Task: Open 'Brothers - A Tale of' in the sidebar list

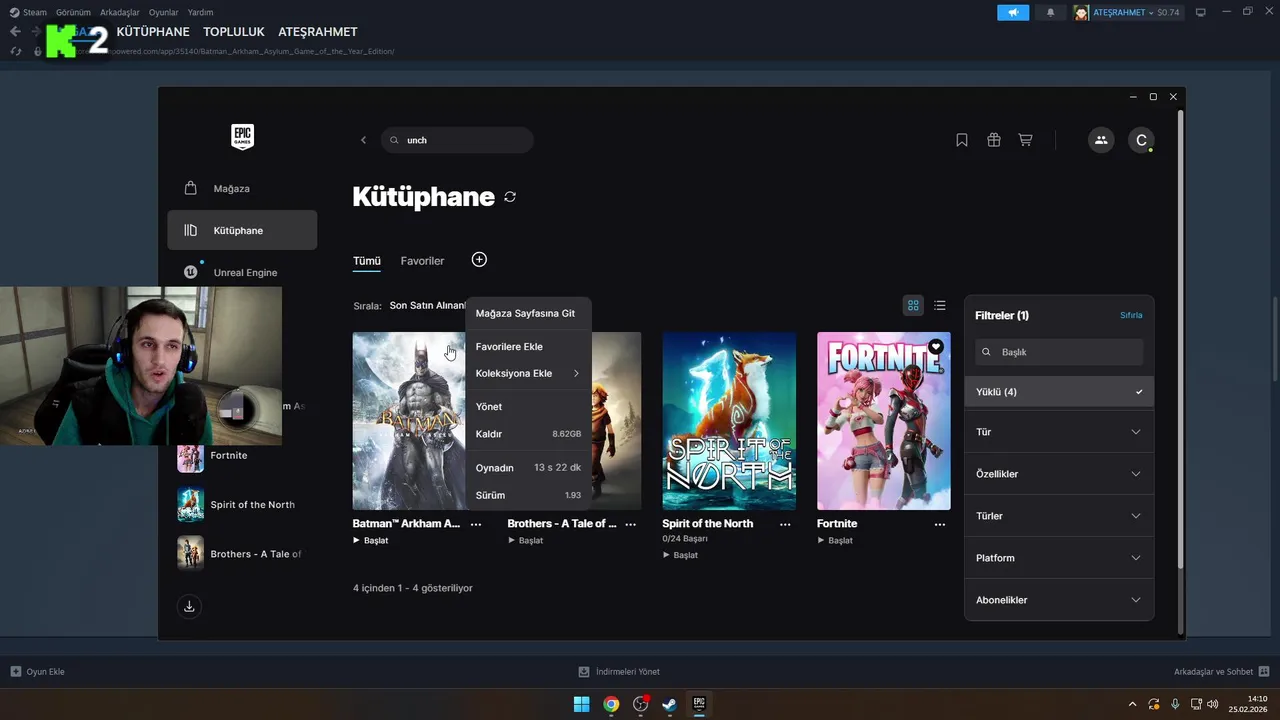Action: tap(242, 554)
